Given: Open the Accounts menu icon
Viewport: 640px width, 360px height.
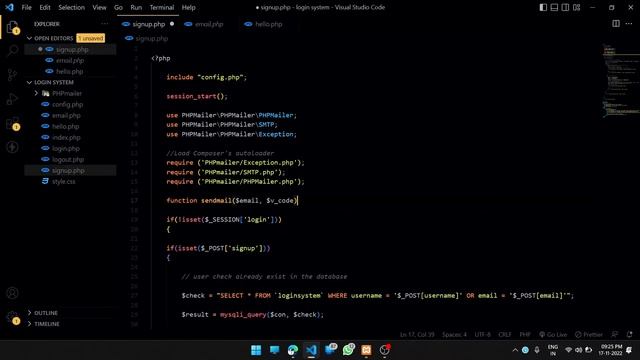Looking at the screenshot, I should point(12,293).
